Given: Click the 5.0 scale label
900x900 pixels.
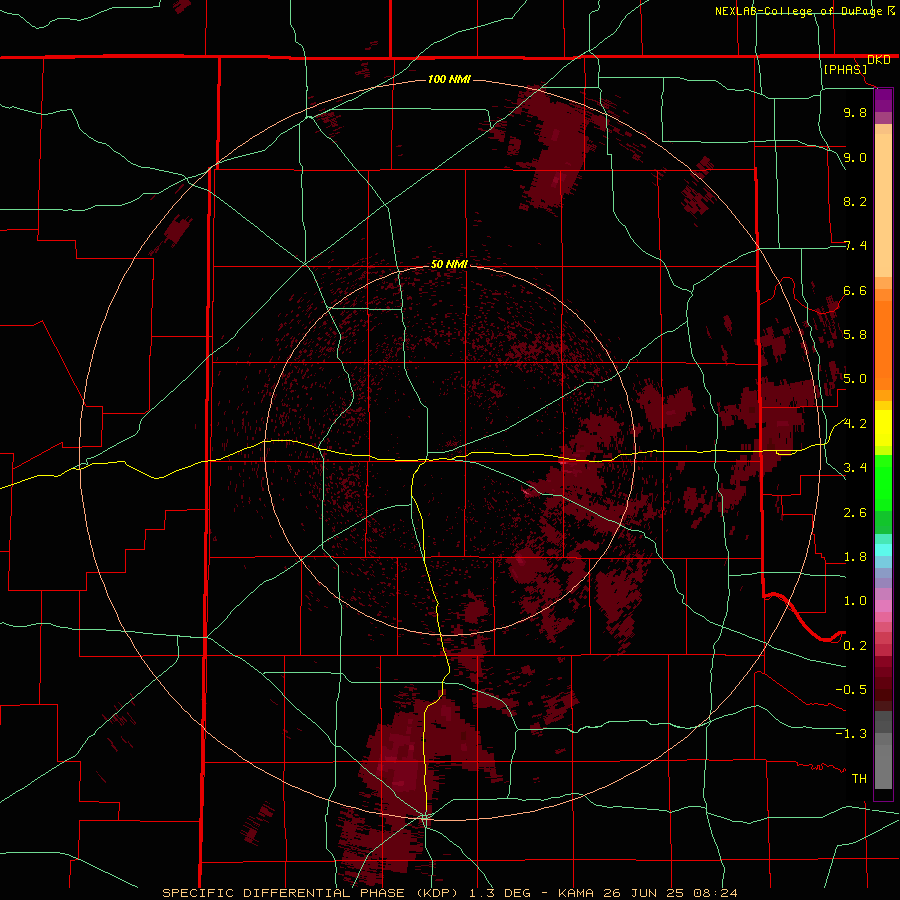Looking at the screenshot, I should [x=855, y=379].
